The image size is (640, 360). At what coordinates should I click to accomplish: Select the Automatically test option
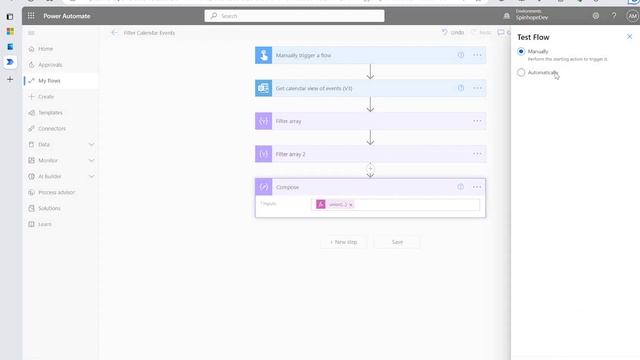(x=521, y=73)
